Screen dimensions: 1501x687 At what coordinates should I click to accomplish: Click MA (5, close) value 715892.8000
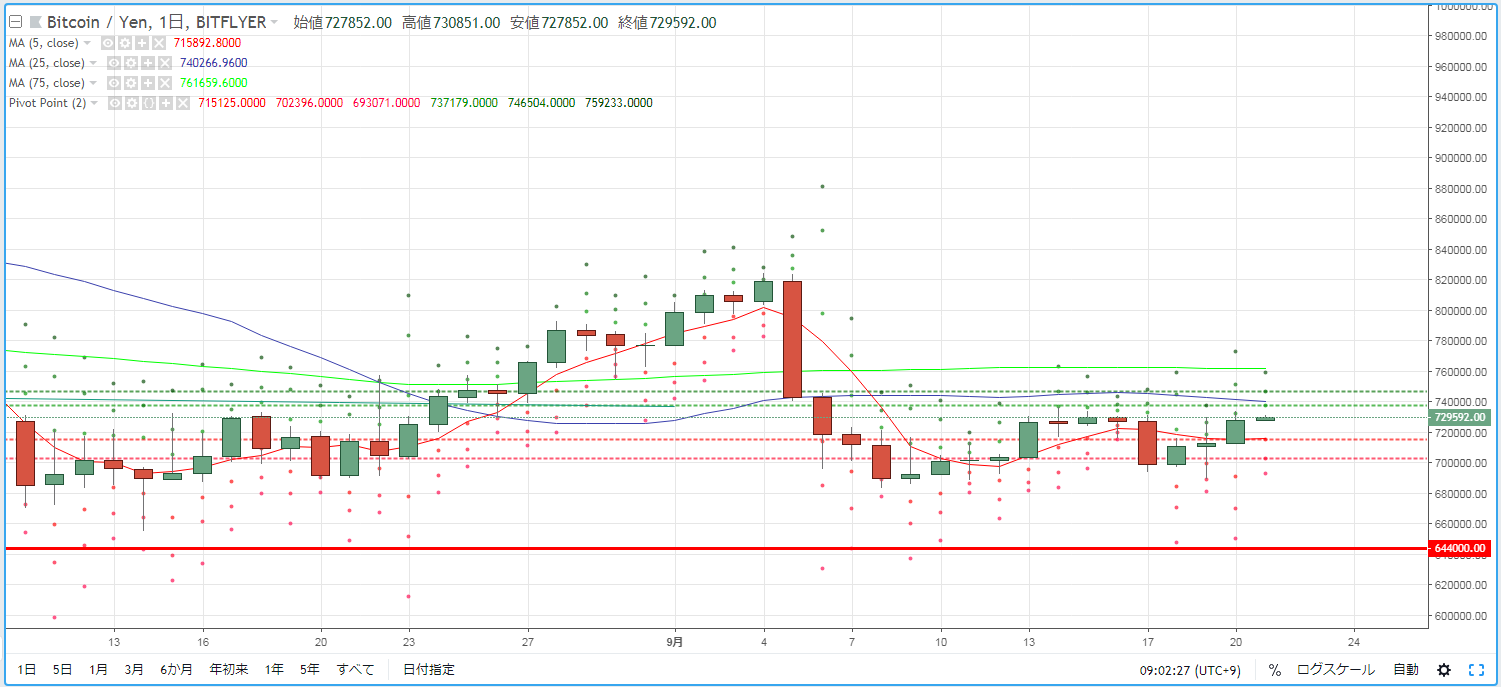tap(207, 43)
